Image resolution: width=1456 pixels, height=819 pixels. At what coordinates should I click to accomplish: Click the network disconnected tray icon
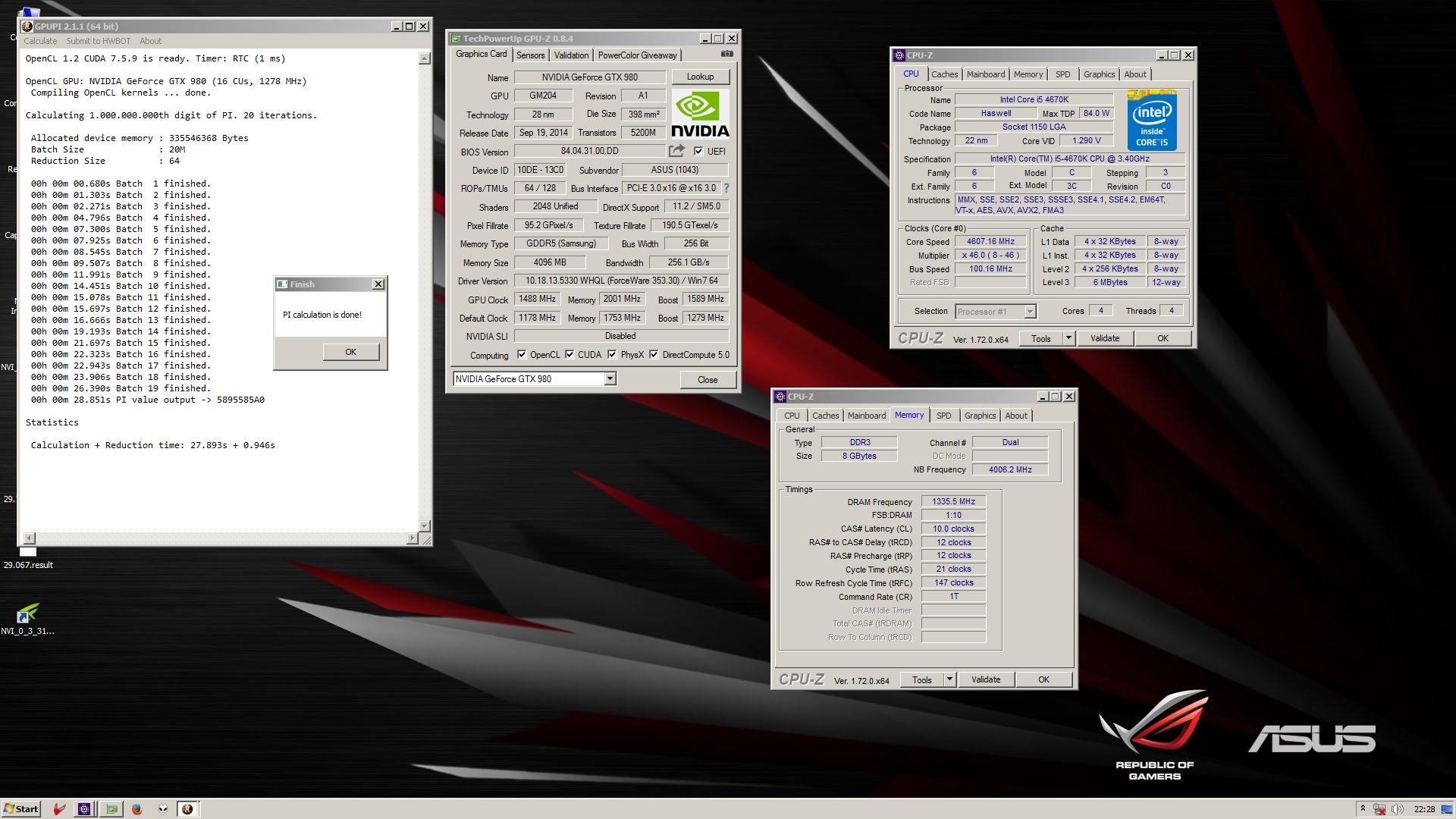pyautogui.click(x=1379, y=809)
